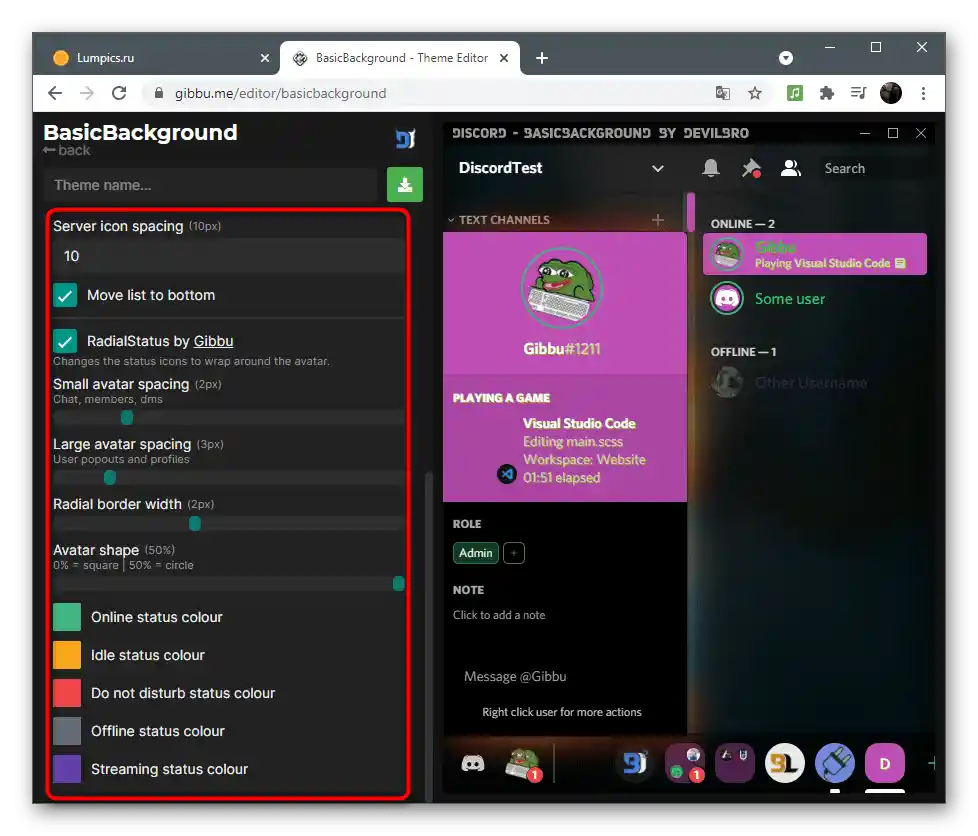The width and height of the screenshot is (978, 836).
Task: Click Gibbu's avatar in the user popout
Action: 561,288
